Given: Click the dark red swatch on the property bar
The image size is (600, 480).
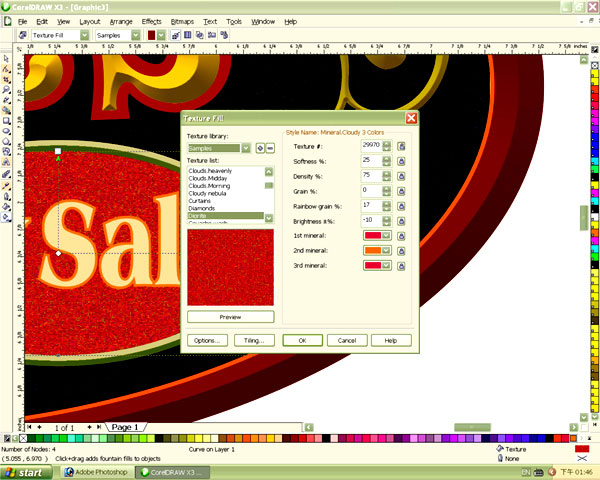Looking at the screenshot, I should pos(152,35).
